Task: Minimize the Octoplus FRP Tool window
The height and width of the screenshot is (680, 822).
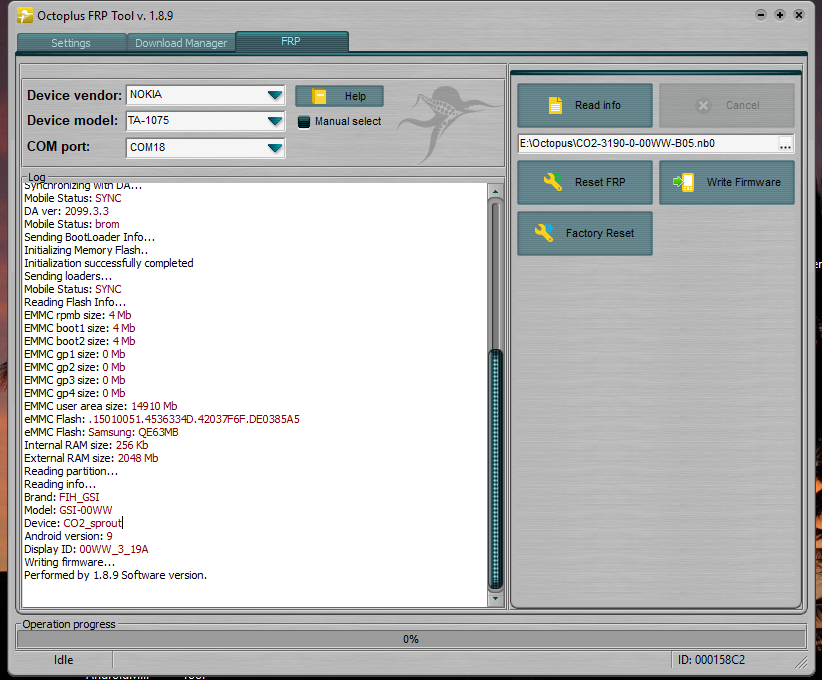Action: [x=761, y=15]
